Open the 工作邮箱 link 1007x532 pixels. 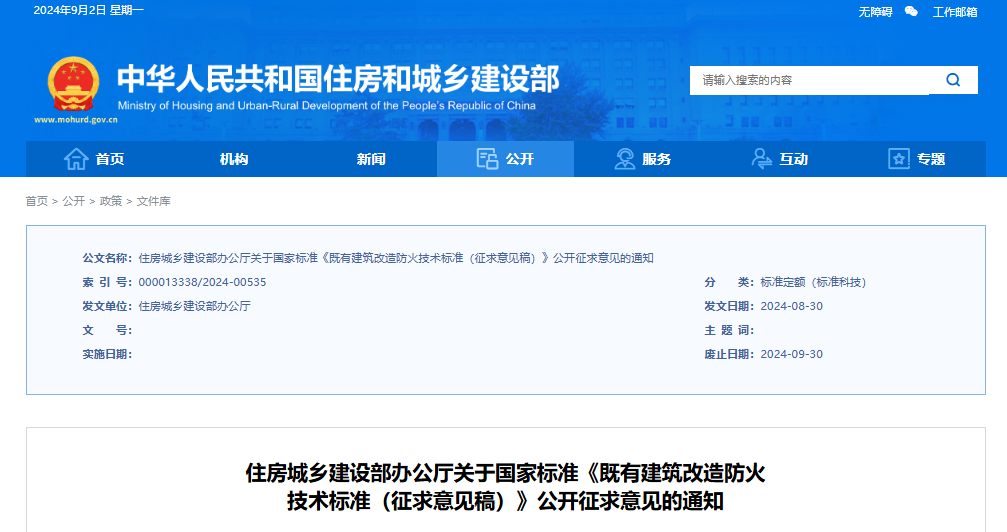tap(955, 12)
